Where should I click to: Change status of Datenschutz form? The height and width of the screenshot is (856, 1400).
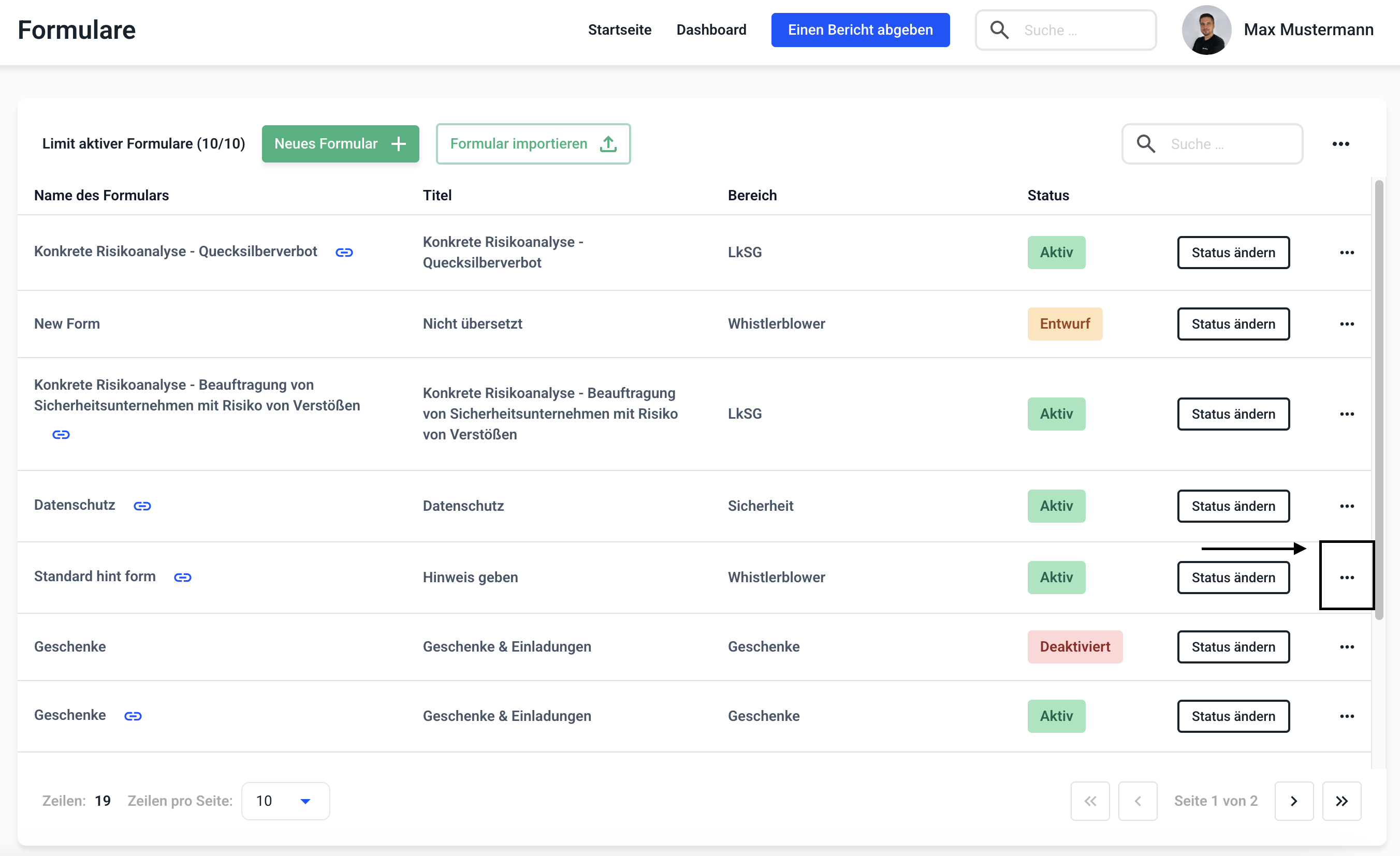1233,506
